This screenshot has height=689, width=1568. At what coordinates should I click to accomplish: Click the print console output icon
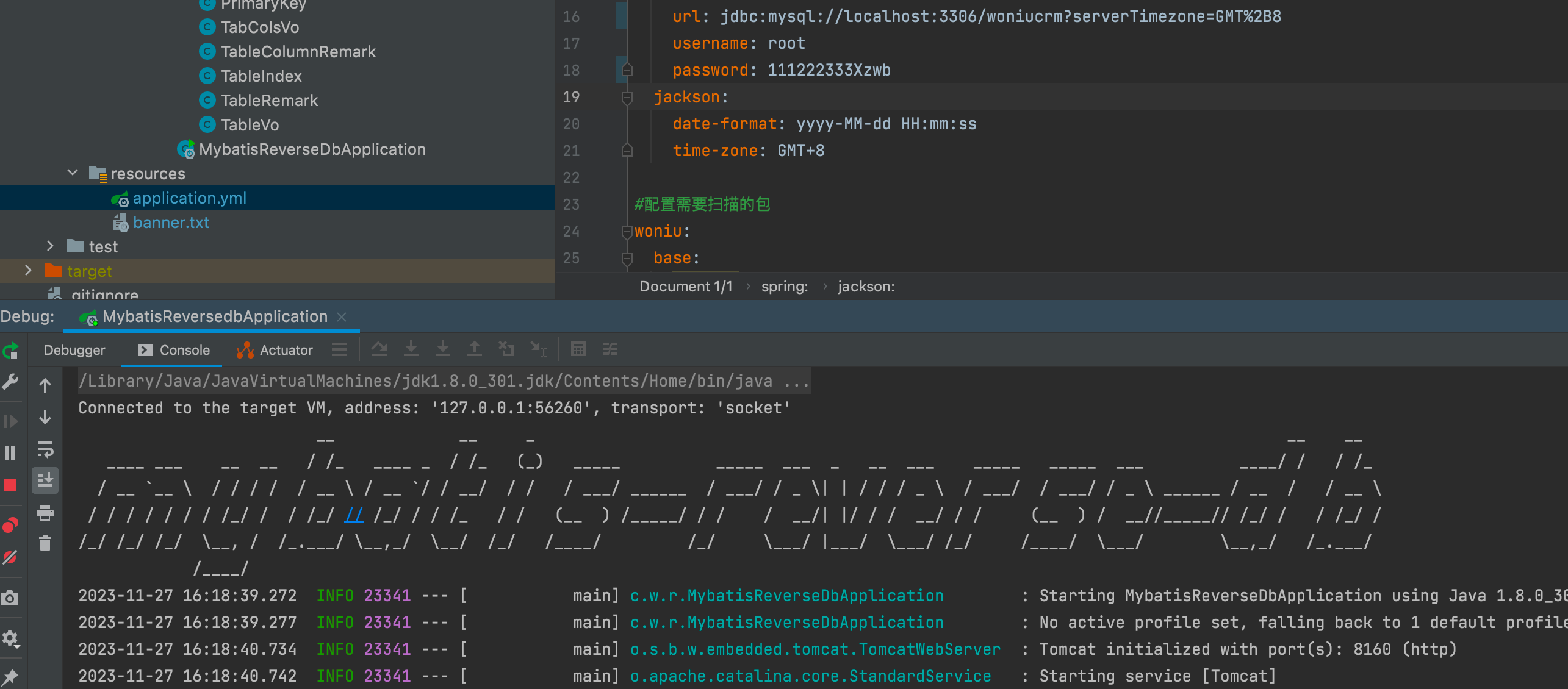pos(45,513)
